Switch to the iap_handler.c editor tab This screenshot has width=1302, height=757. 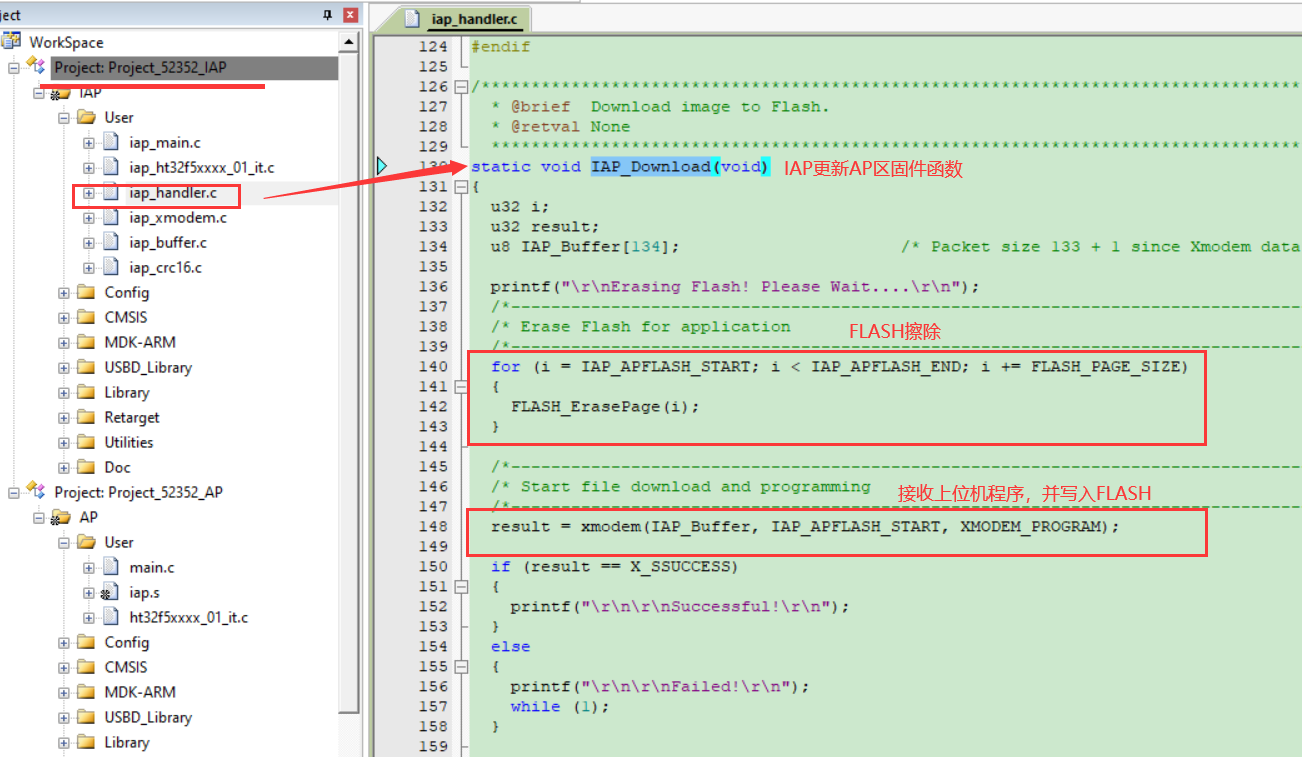click(x=465, y=19)
